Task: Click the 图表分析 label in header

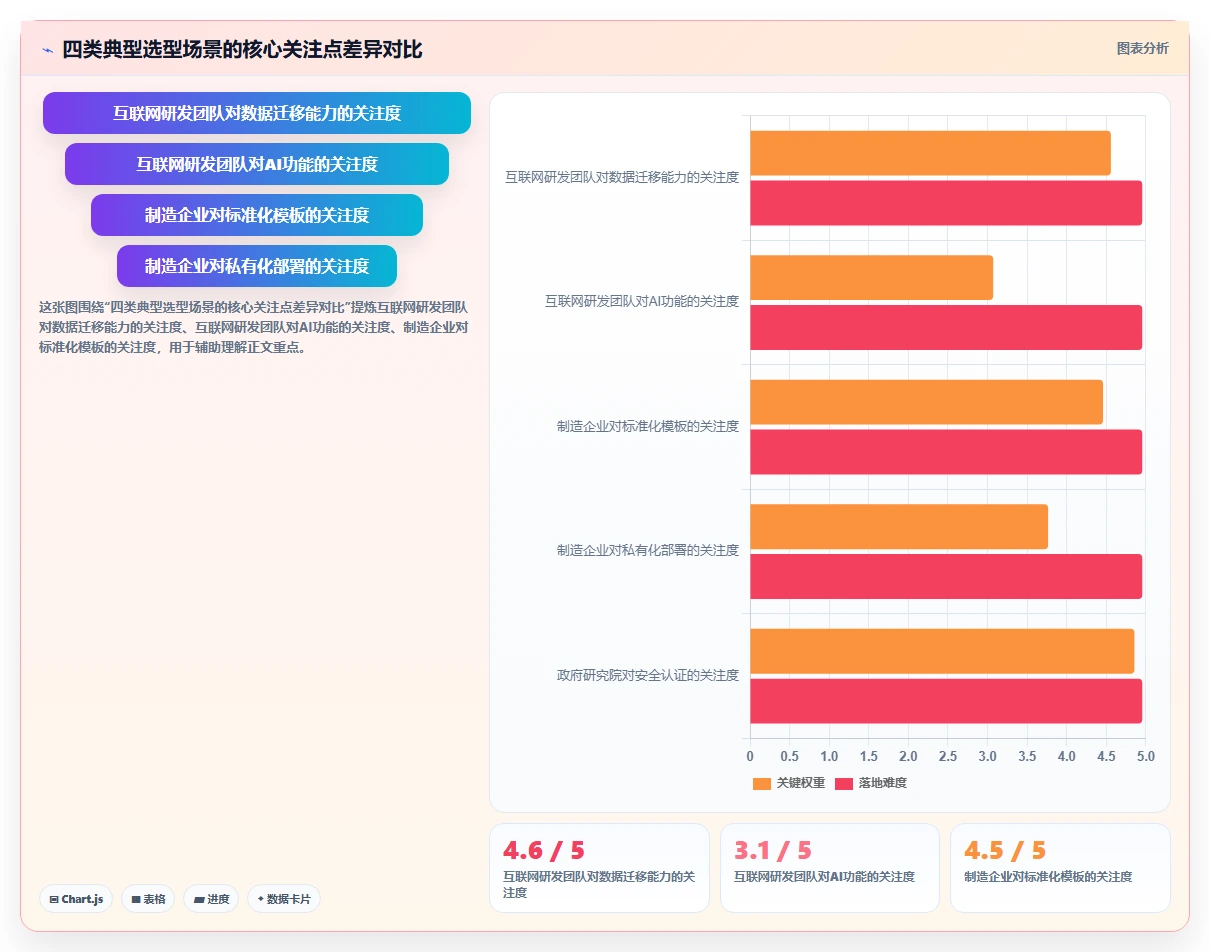Action: point(1142,48)
